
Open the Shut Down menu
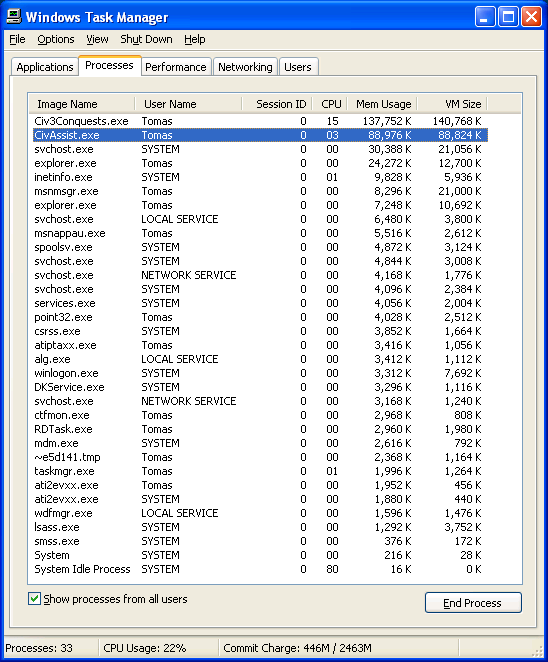coord(146,39)
